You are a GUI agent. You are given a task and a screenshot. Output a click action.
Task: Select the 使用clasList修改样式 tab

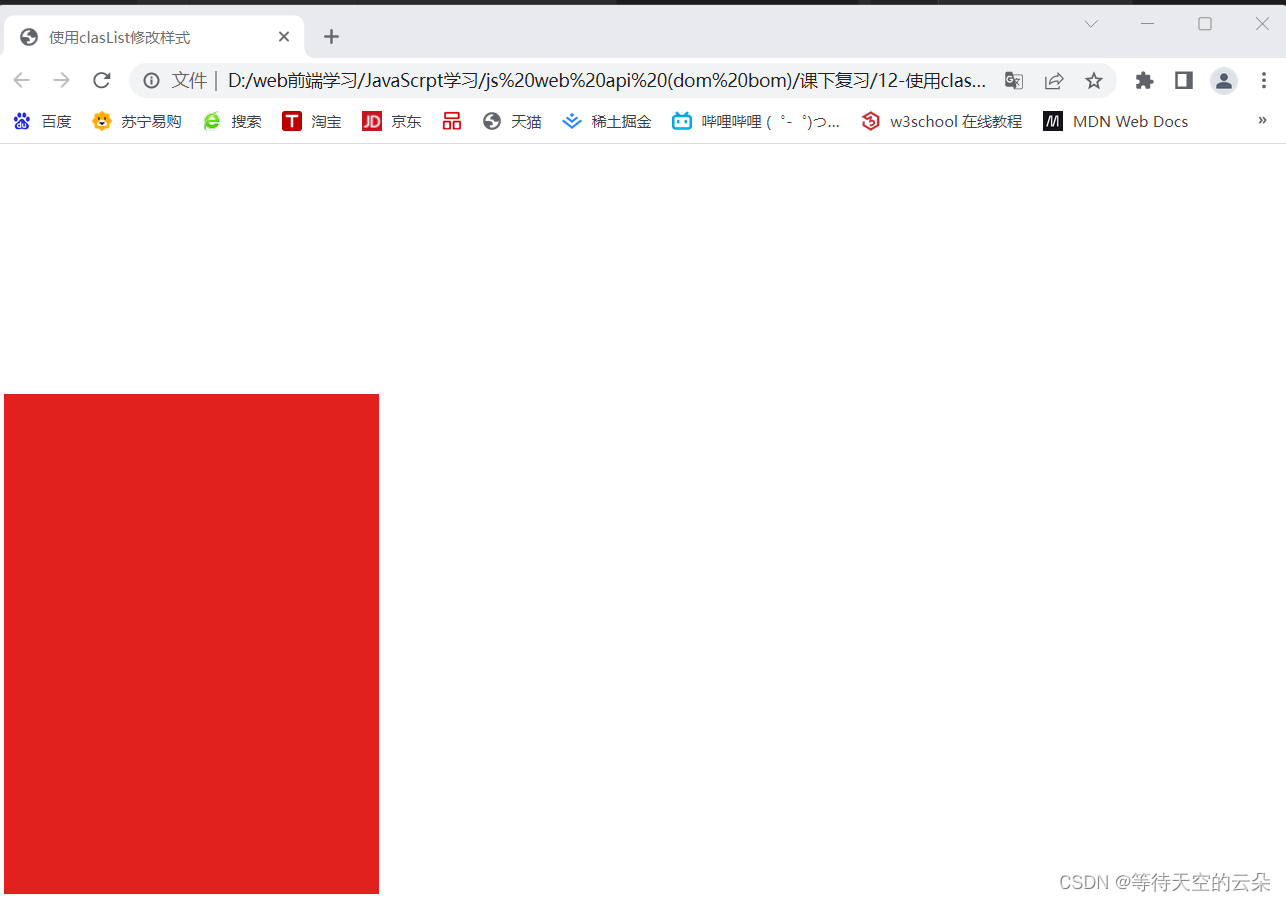(154, 37)
